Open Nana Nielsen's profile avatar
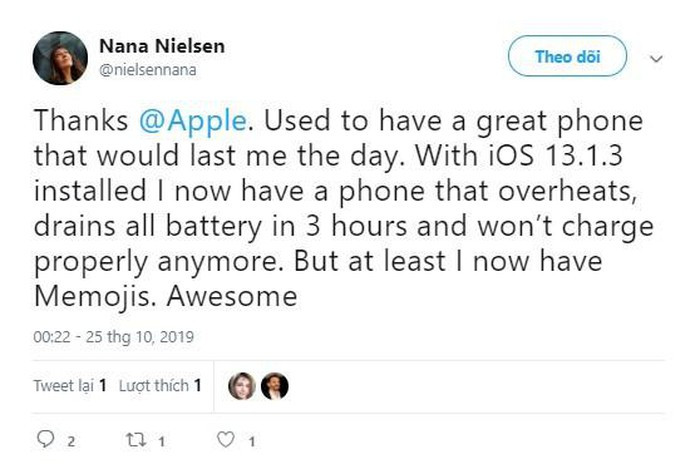Viewport: 700px width, 464px height. (x=60, y=57)
